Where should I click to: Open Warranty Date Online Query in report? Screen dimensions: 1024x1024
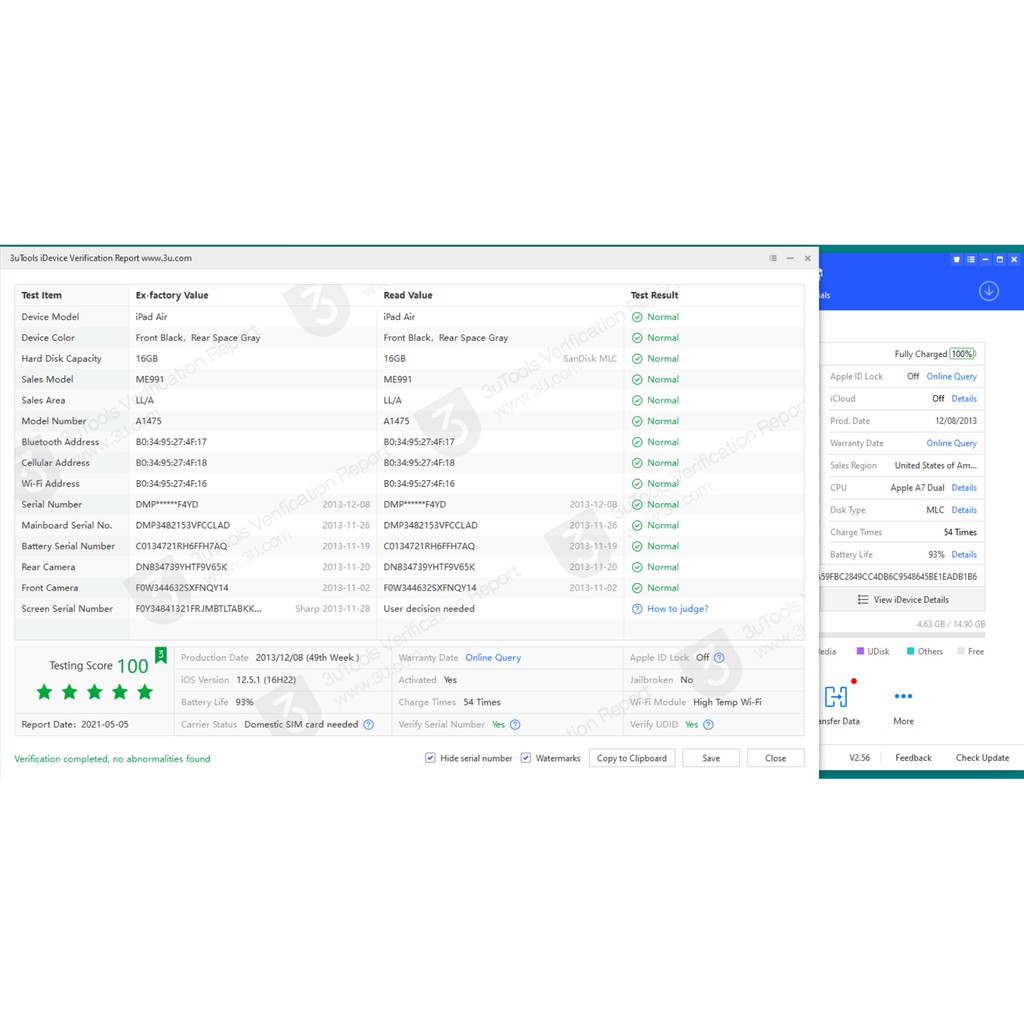coord(493,658)
